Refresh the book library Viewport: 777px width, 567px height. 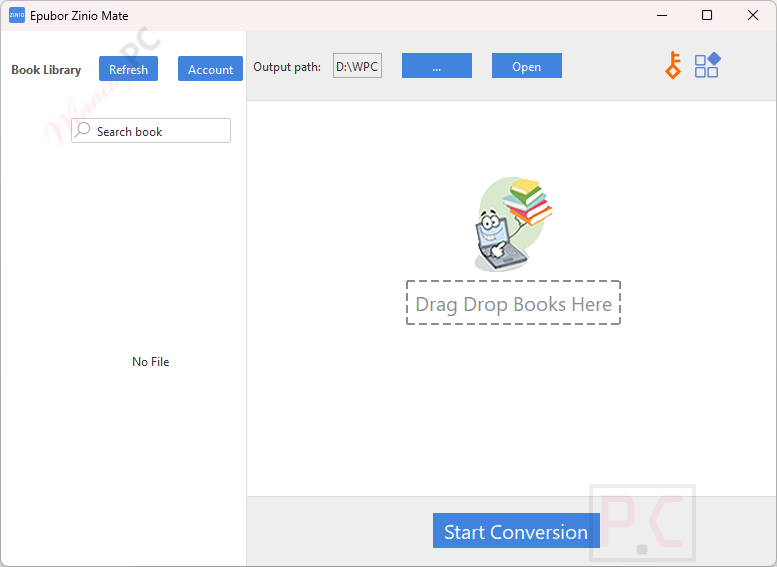[128, 69]
